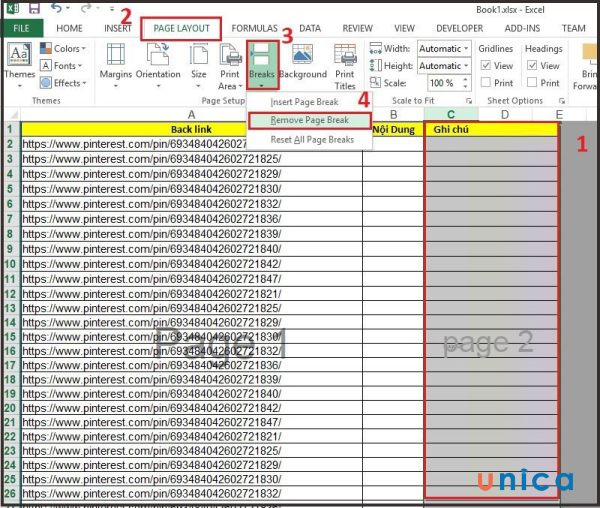Select column A header
The image size is (600, 508).
tap(191, 114)
